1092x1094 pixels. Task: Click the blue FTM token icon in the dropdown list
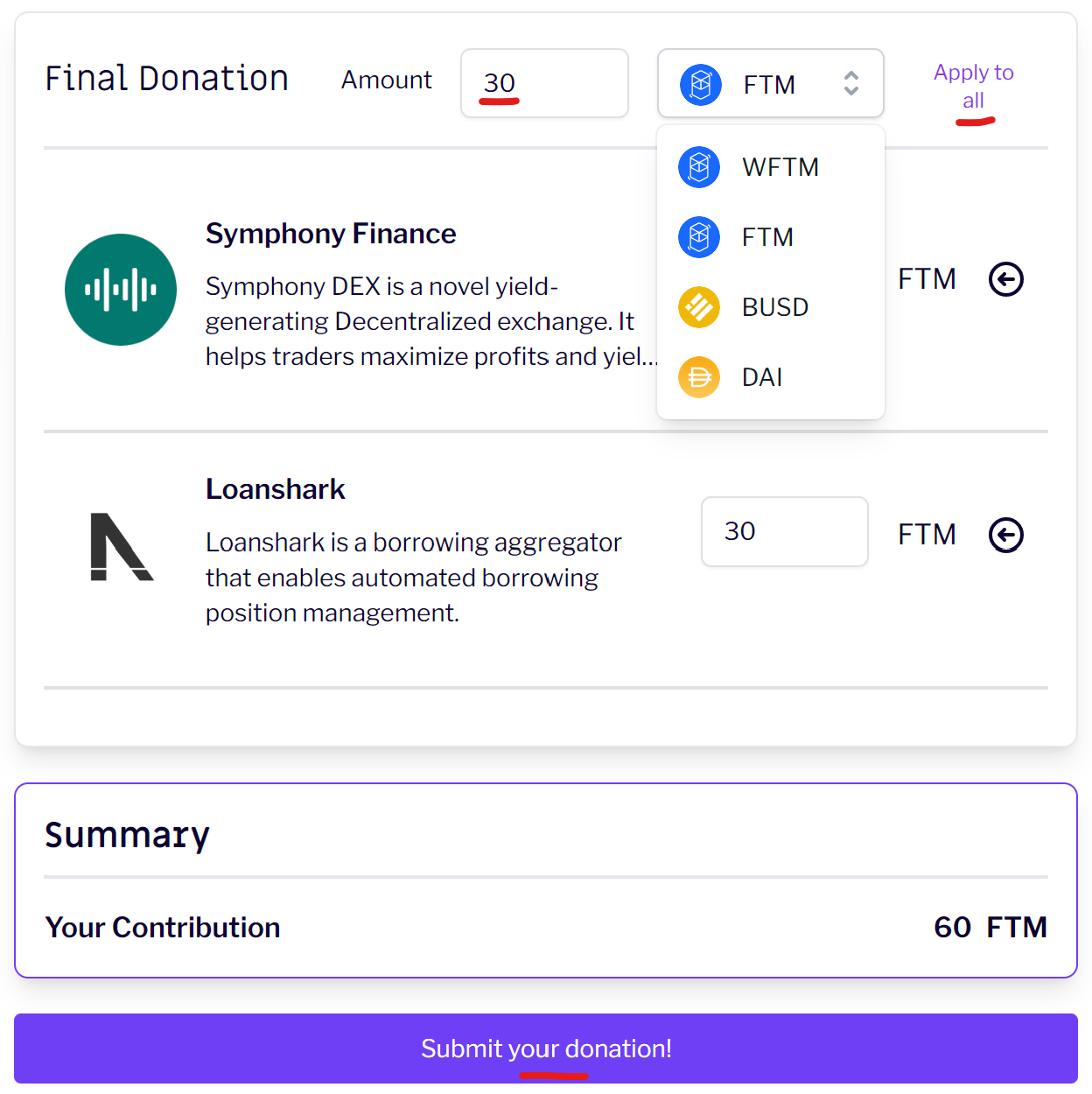point(698,237)
